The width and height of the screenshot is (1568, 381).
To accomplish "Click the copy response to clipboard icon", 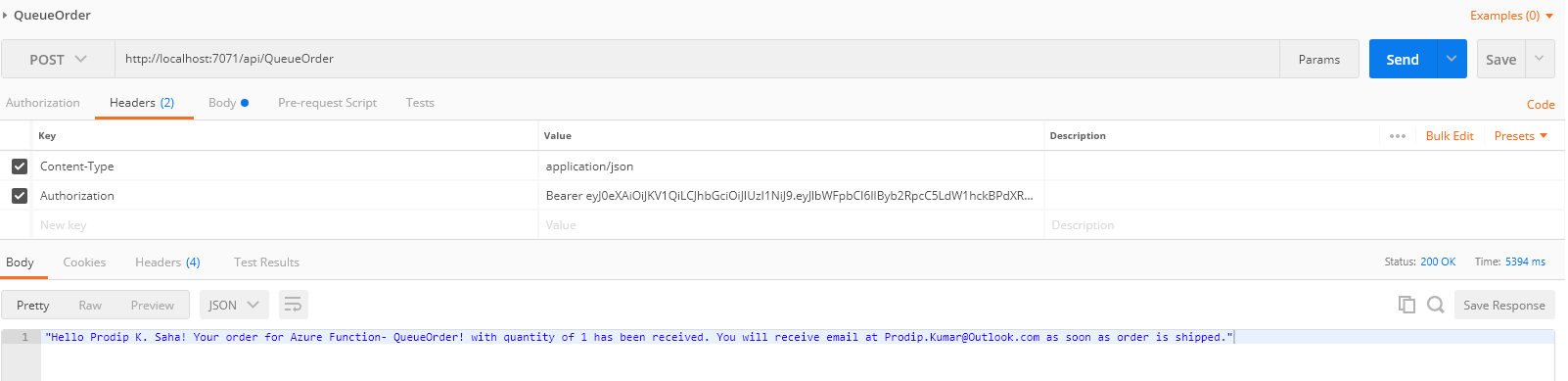I will 1407,305.
